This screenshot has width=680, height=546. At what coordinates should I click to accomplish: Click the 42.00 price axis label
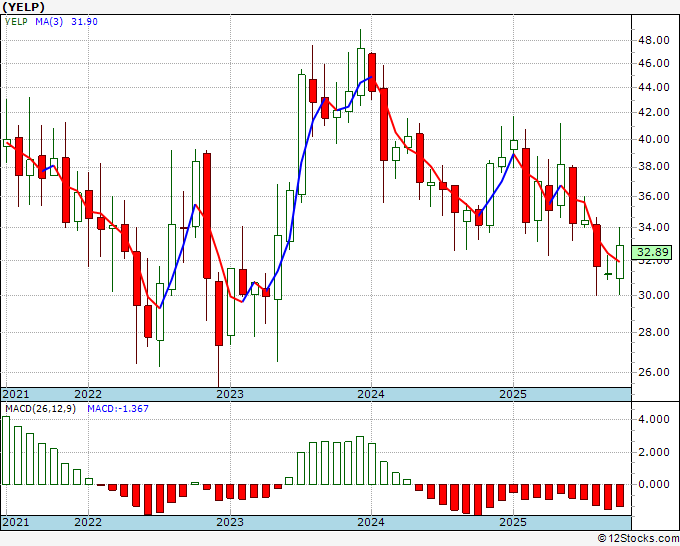(653, 112)
